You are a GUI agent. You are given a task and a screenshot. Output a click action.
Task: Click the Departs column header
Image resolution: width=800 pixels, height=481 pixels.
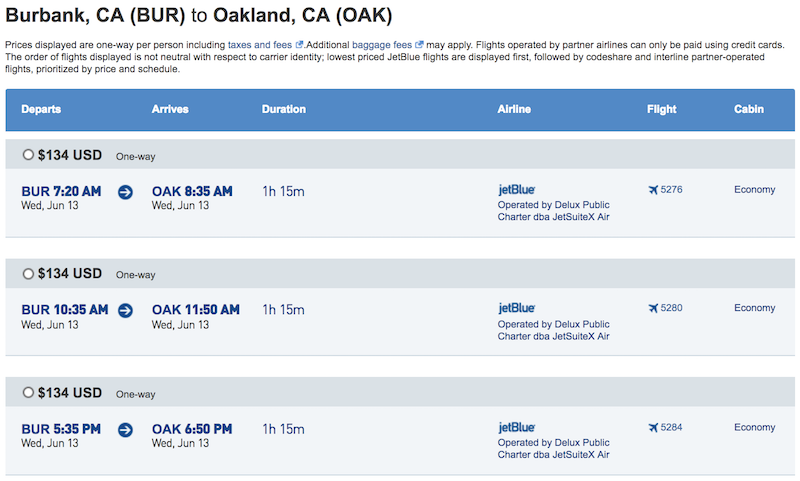click(x=41, y=109)
